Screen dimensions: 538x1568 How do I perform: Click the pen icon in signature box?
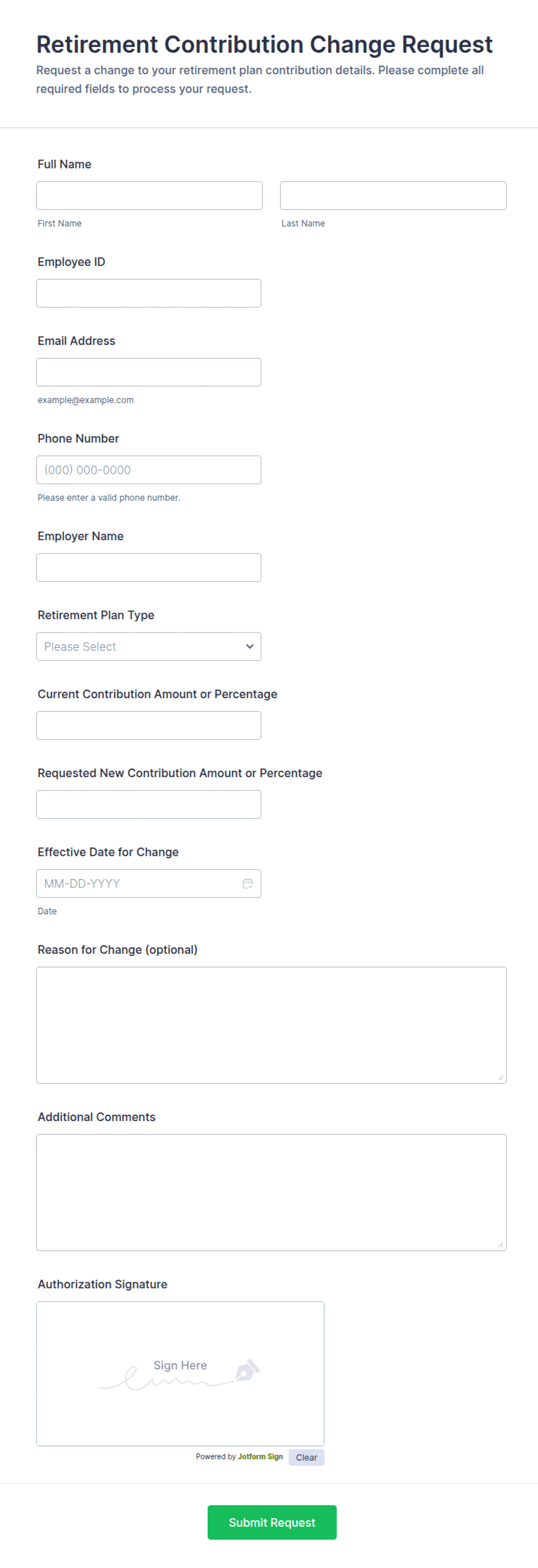coord(247,1369)
